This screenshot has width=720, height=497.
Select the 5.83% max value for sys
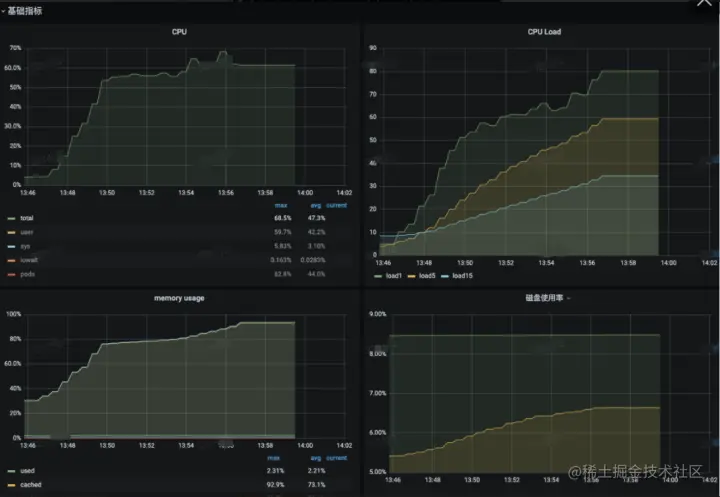pyautogui.click(x=282, y=246)
